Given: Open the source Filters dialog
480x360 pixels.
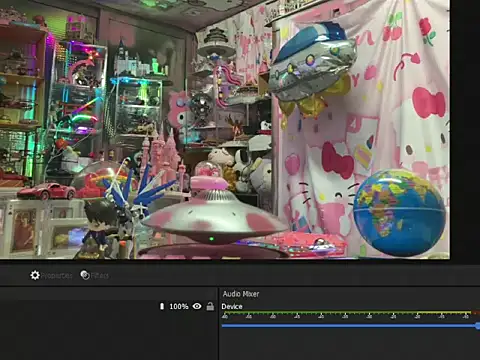Looking at the screenshot, I should tap(94, 275).
